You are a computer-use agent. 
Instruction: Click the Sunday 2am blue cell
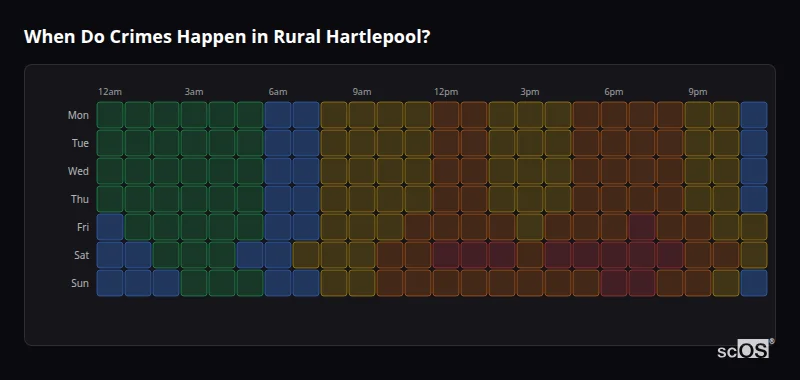[166, 283]
